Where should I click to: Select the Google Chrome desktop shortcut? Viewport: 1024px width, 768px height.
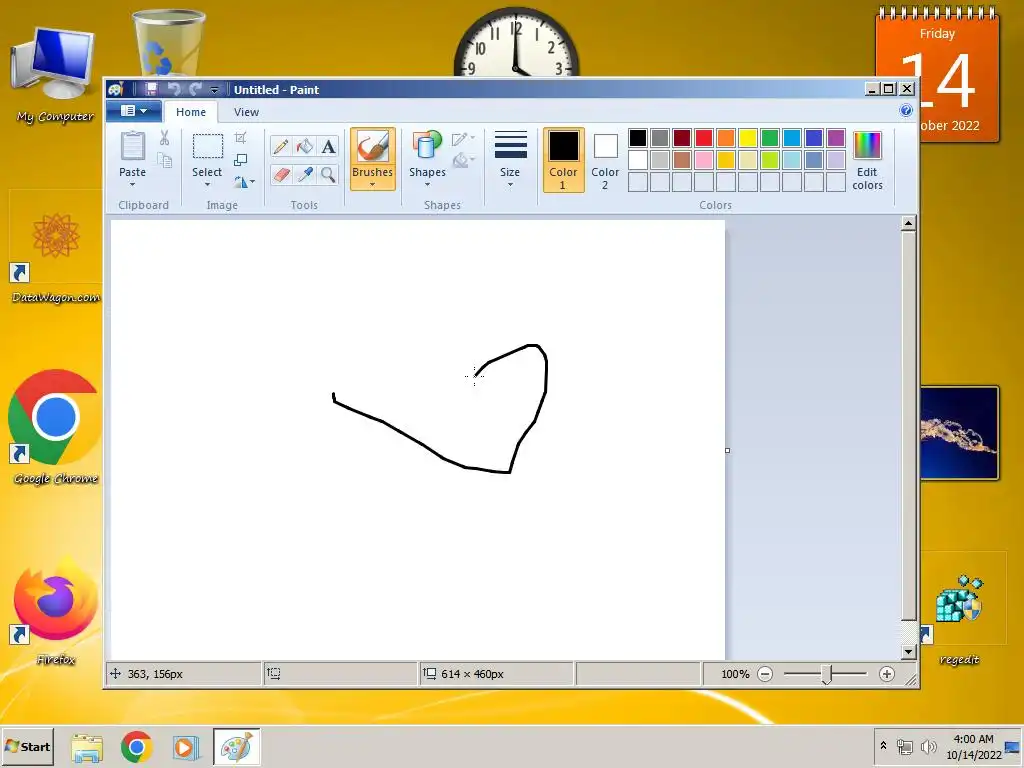56,428
